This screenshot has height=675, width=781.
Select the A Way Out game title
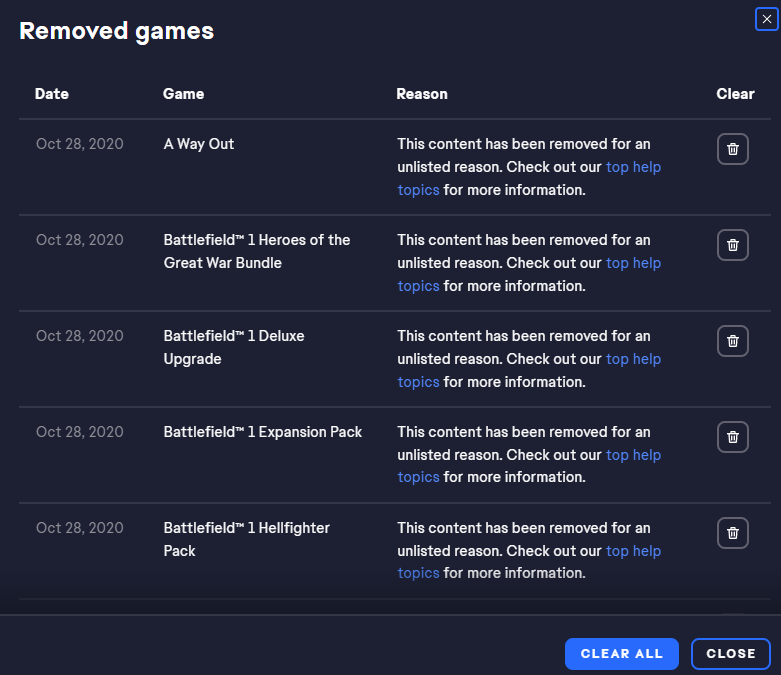pyautogui.click(x=199, y=144)
